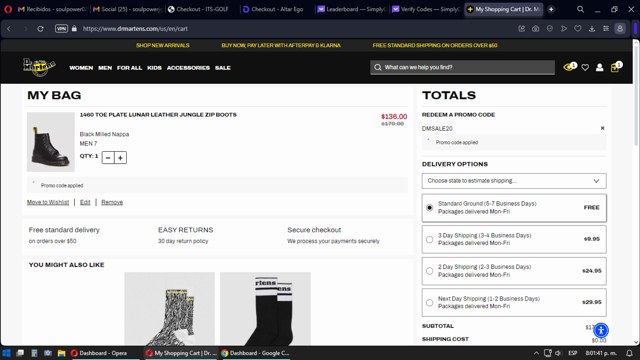The height and width of the screenshot is (360, 640).
Task: Open the browser downloads icon
Action: pos(592,29)
